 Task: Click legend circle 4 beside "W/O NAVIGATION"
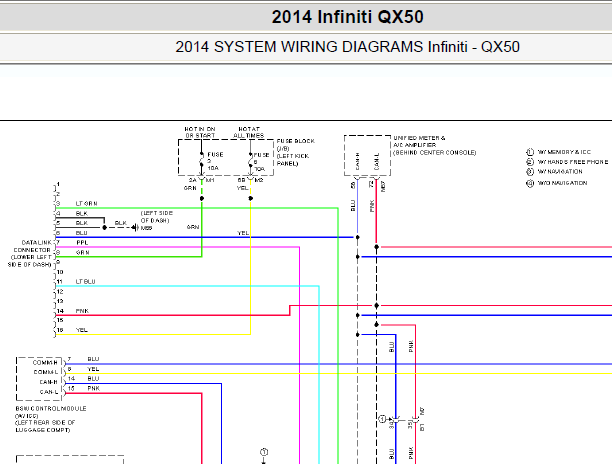point(530,183)
